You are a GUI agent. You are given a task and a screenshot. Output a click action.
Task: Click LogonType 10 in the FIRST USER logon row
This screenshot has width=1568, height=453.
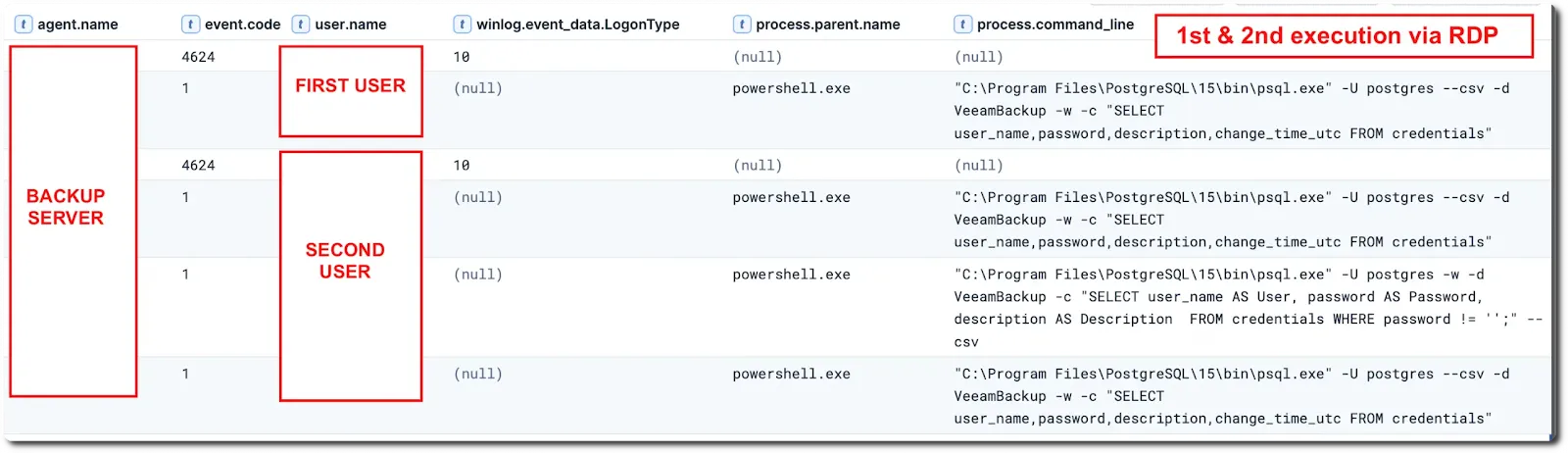462,57
